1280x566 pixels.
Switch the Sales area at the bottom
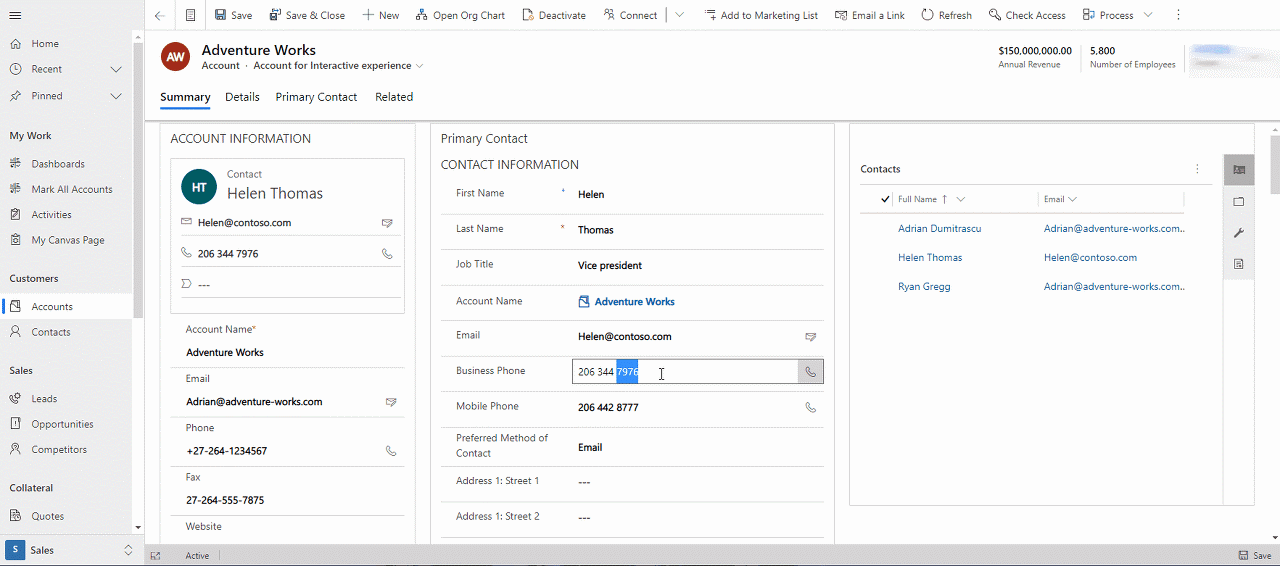70,550
